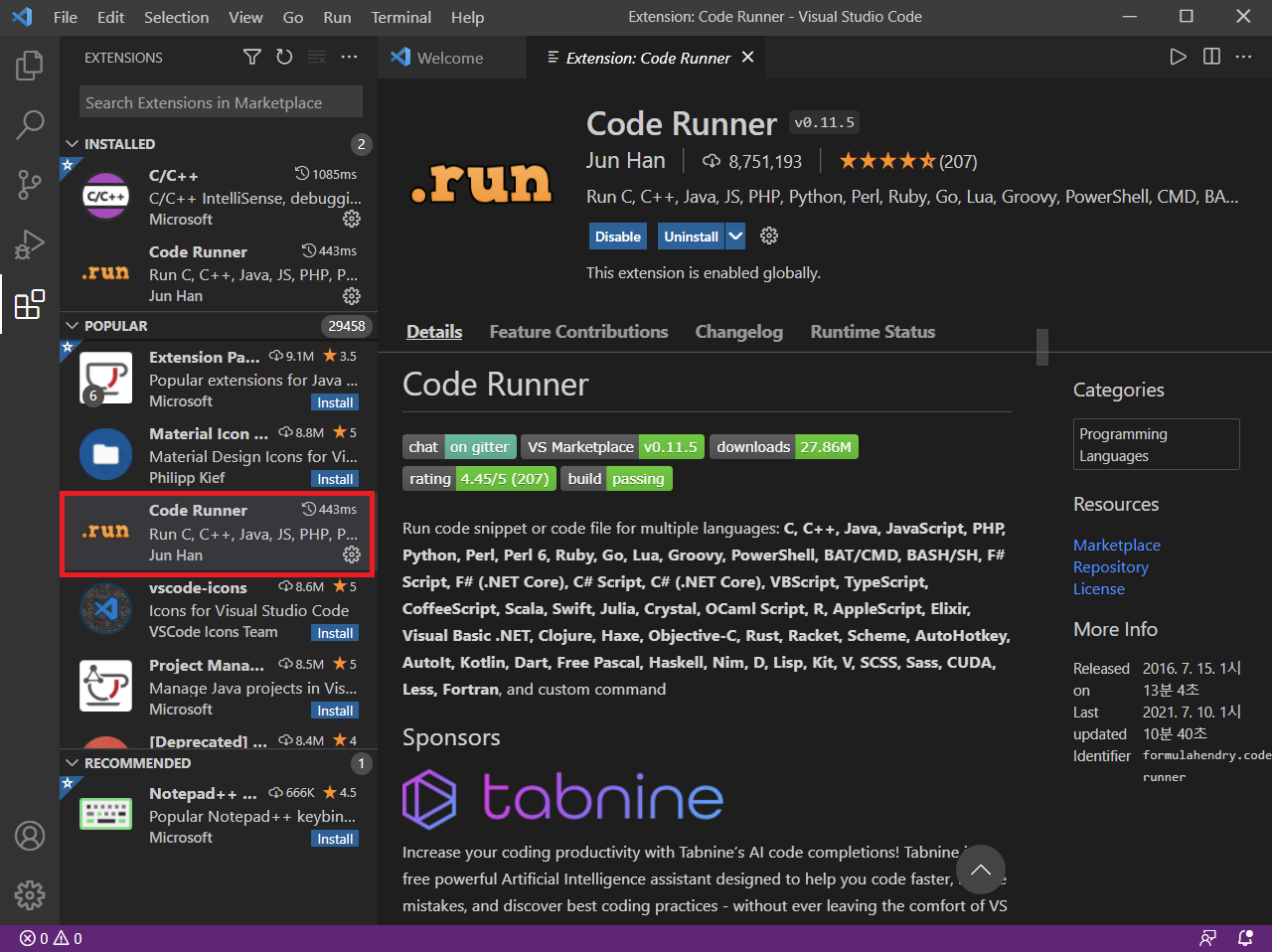Viewport: 1272px width, 952px height.
Task: Disable the Code Runner extension
Action: (x=618, y=237)
